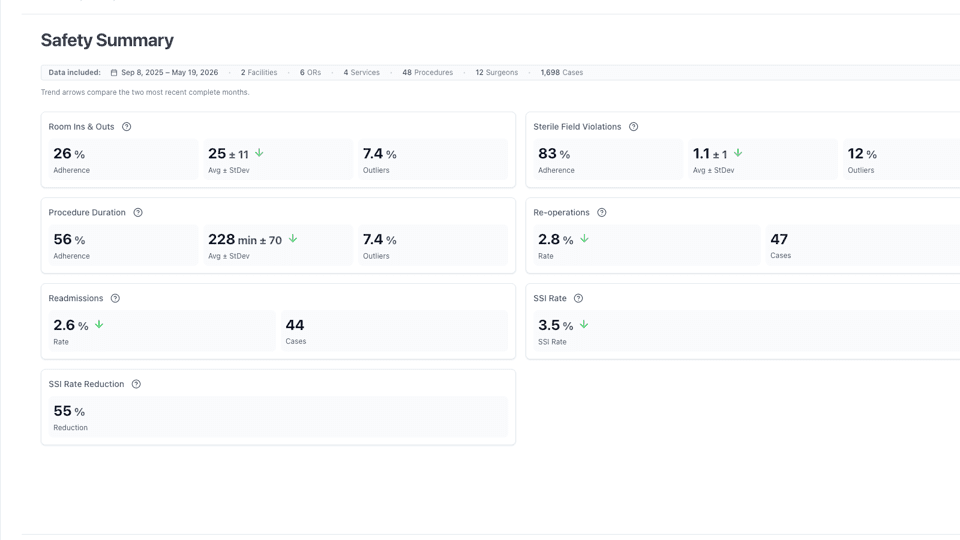The image size is (960, 540).
Task: Click the 2.8 % Re-operations Rate tile
Action: coord(647,246)
